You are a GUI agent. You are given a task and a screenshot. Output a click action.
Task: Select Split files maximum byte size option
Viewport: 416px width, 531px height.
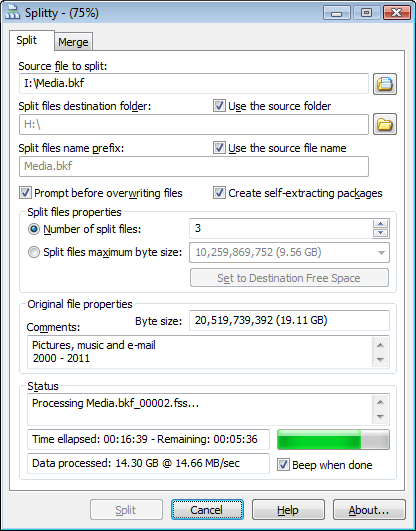tap(34, 252)
